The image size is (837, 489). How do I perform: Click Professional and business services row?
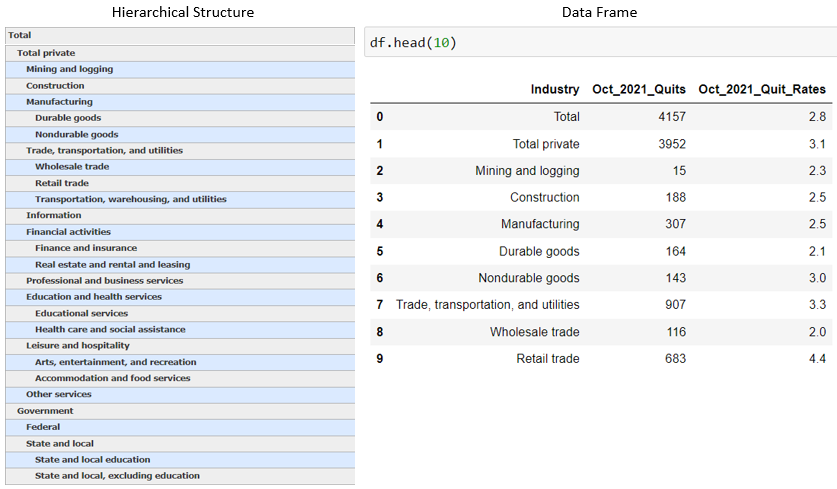click(104, 281)
